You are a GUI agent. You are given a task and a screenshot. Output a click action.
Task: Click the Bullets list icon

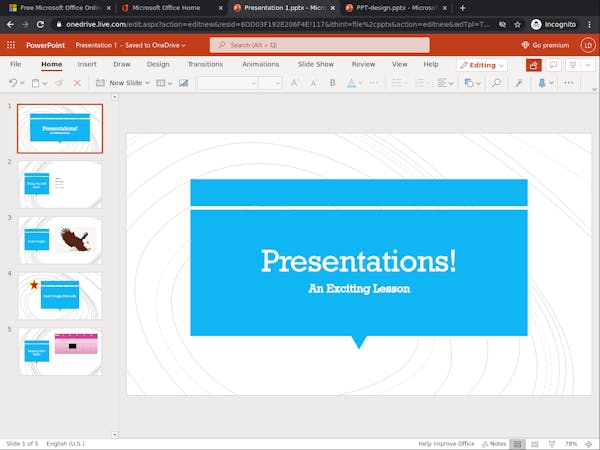click(x=397, y=83)
